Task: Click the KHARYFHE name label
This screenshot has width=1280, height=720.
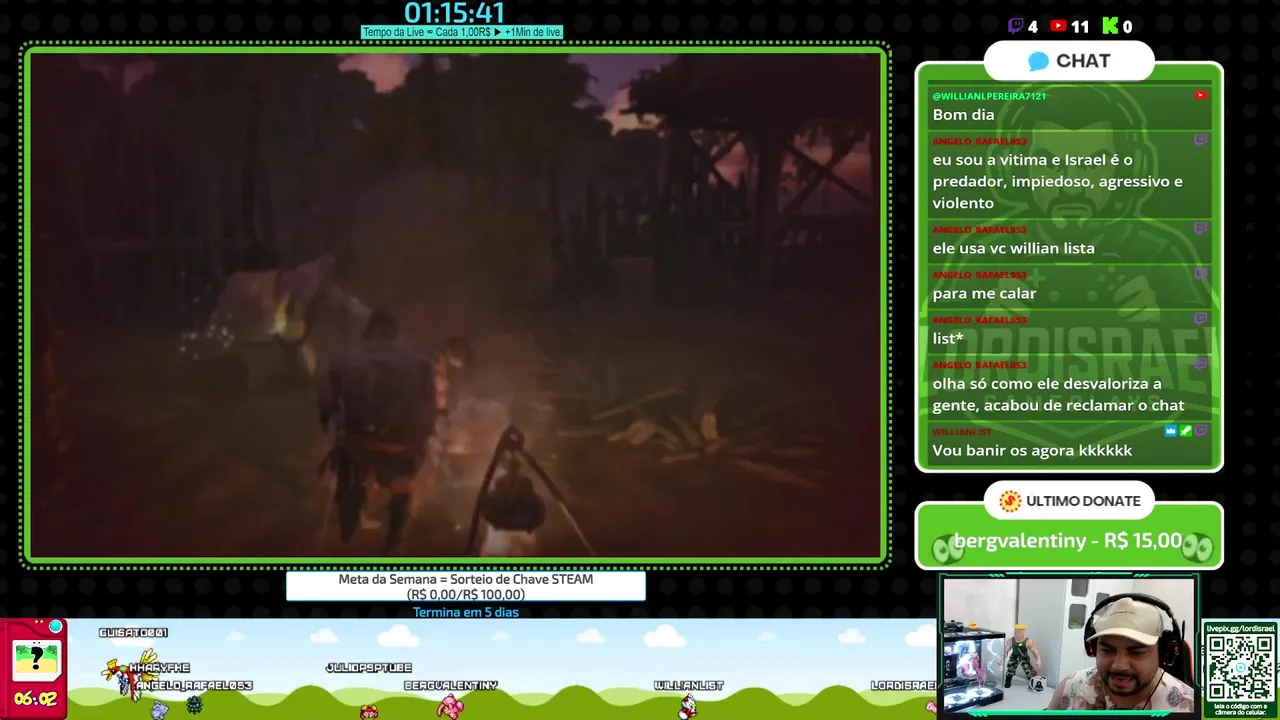Action: click(x=159, y=667)
